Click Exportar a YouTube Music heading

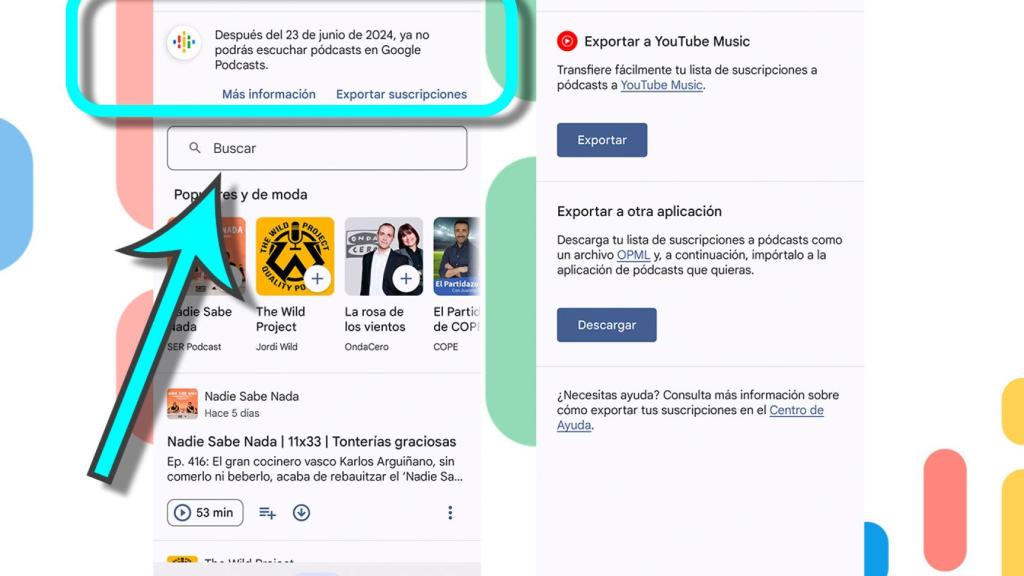(x=667, y=41)
